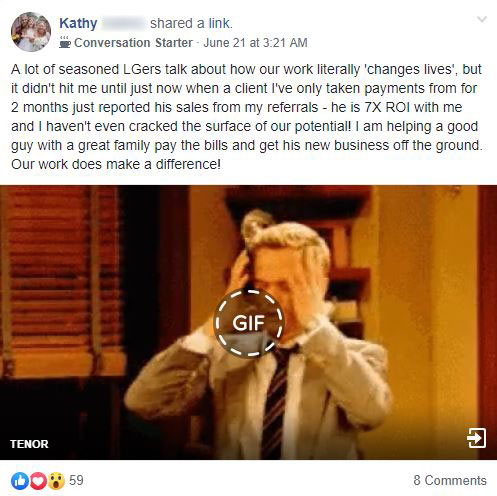Play the GIF using the circular GIF button
497x496 pixels.
coord(249,323)
